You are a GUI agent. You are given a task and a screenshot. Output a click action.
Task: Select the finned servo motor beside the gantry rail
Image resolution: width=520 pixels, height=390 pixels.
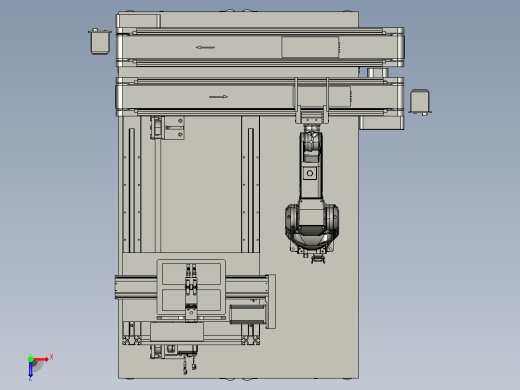click(x=248, y=314)
